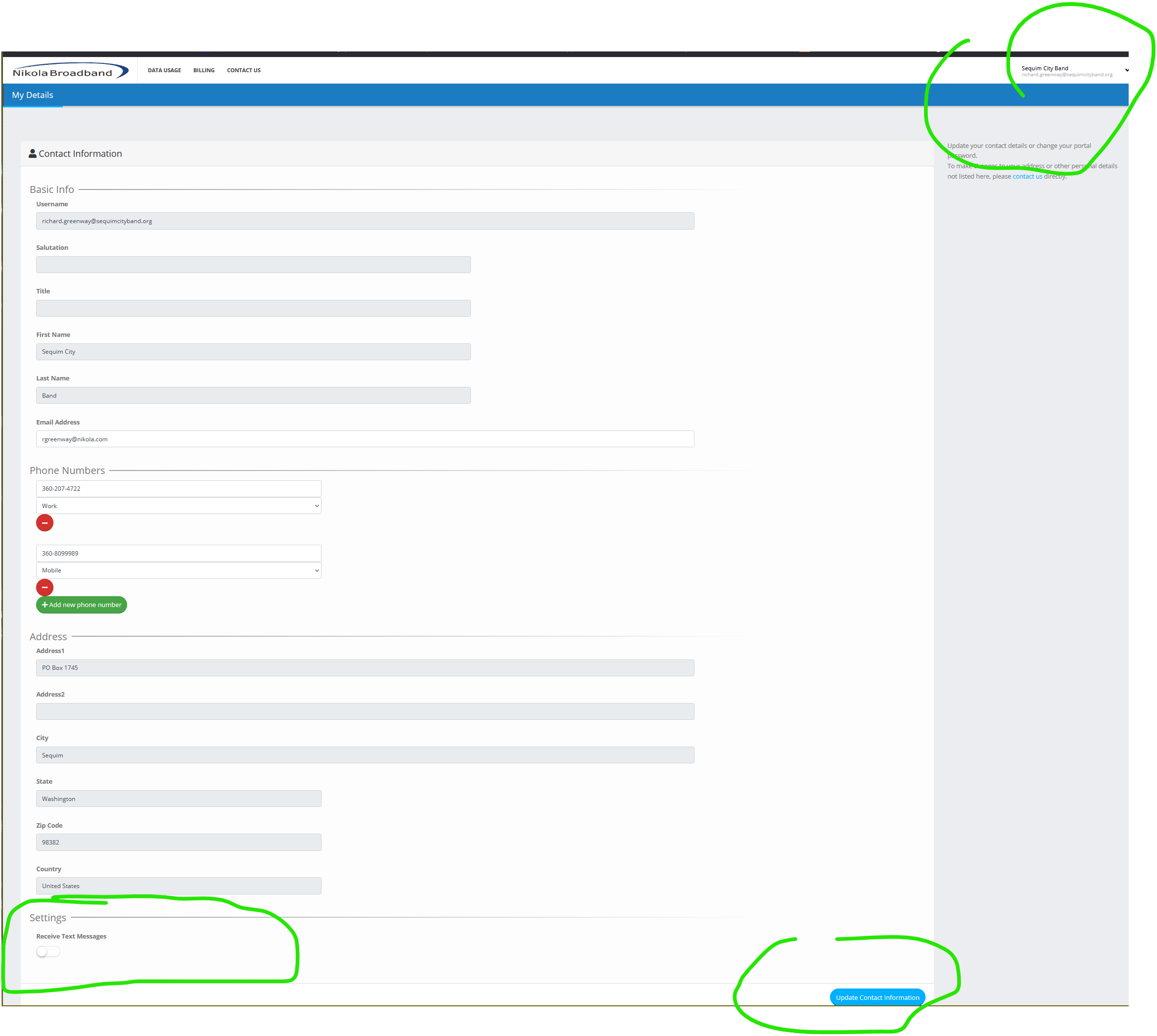Click the 360-8099989 phone number field
This screenshot has height=1036, width=1157.
tap(178, 553)
